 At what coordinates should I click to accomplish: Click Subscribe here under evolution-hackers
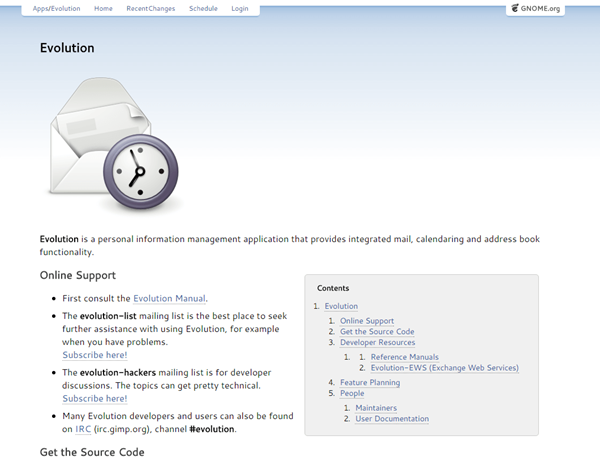[95, 398]
